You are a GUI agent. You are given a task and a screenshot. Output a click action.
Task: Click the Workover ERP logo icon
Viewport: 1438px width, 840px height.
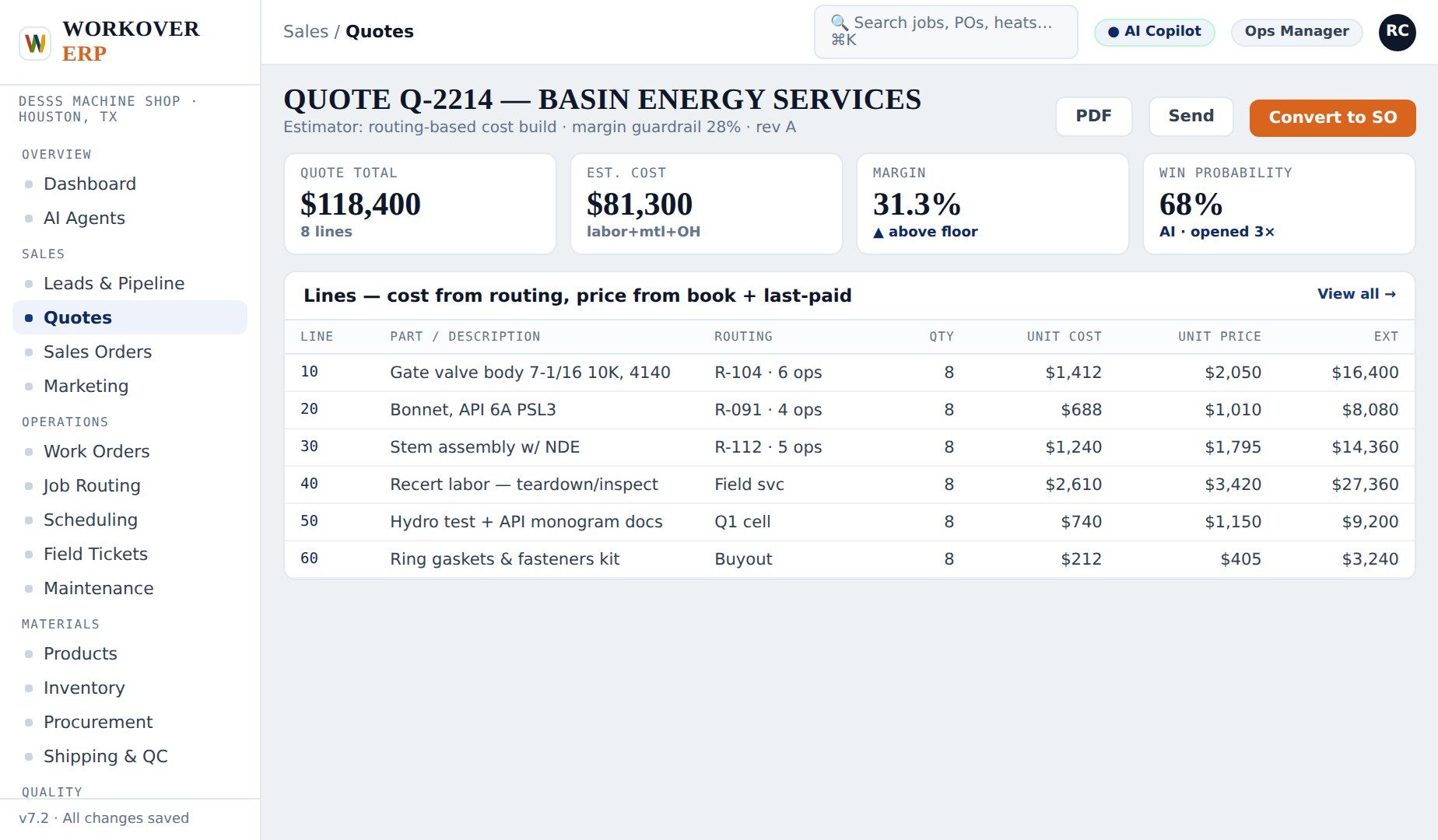(x=35, y=42)
